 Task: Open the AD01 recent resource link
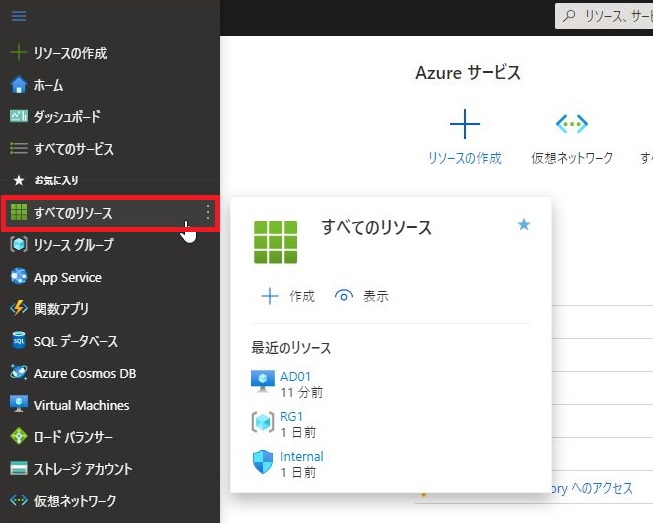pos(295,376)
